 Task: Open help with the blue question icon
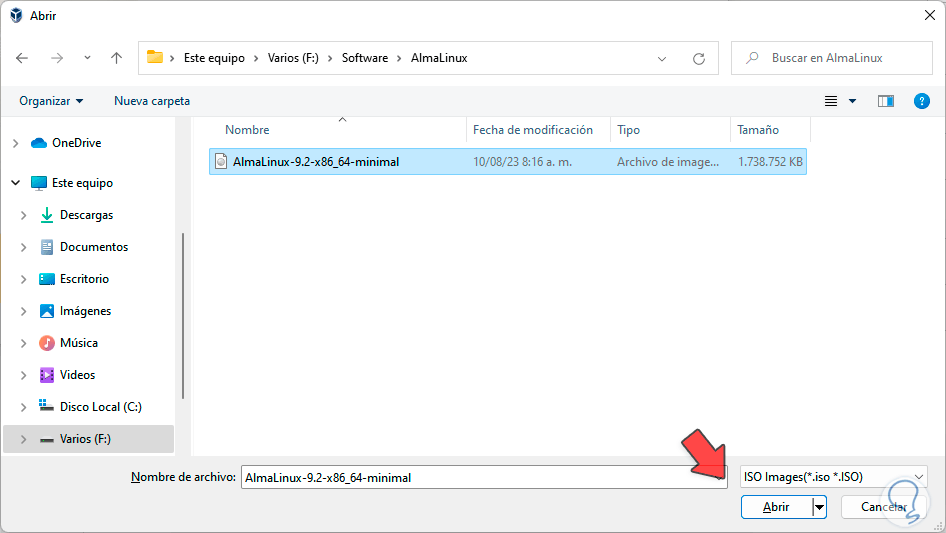click(921, 101)
